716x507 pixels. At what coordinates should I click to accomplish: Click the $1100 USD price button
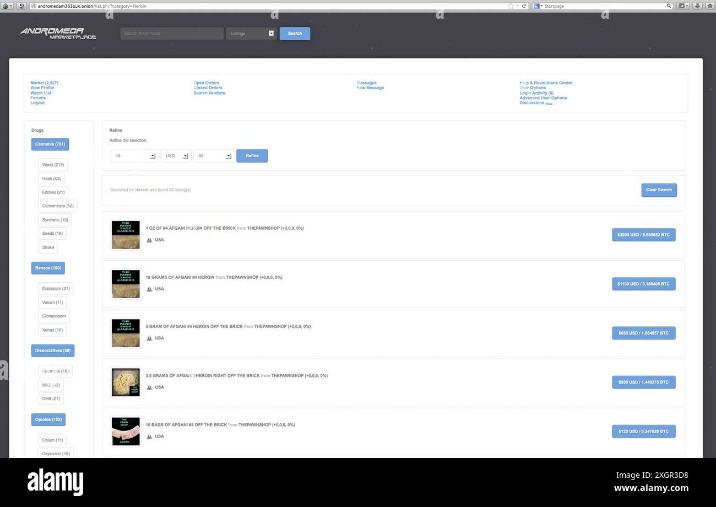click(x=644, y=284)
